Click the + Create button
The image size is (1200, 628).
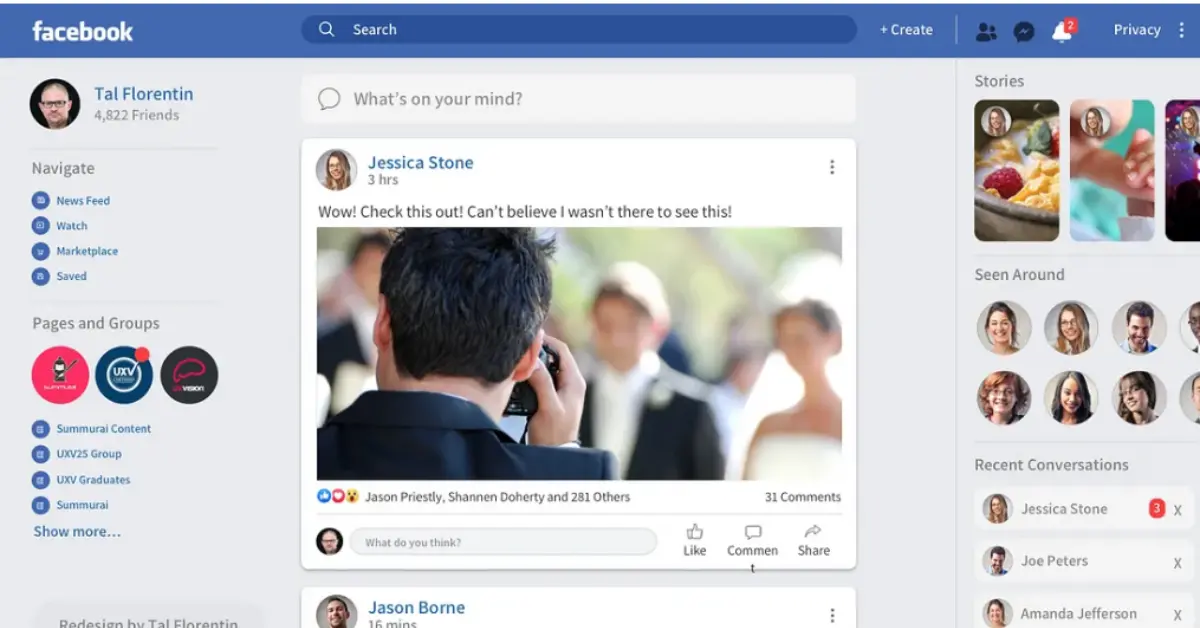[906, 30]
